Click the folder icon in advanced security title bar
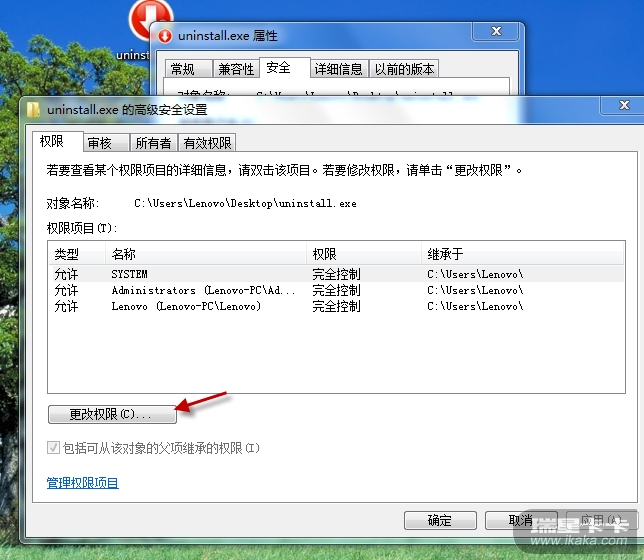 tap(33, 110)
